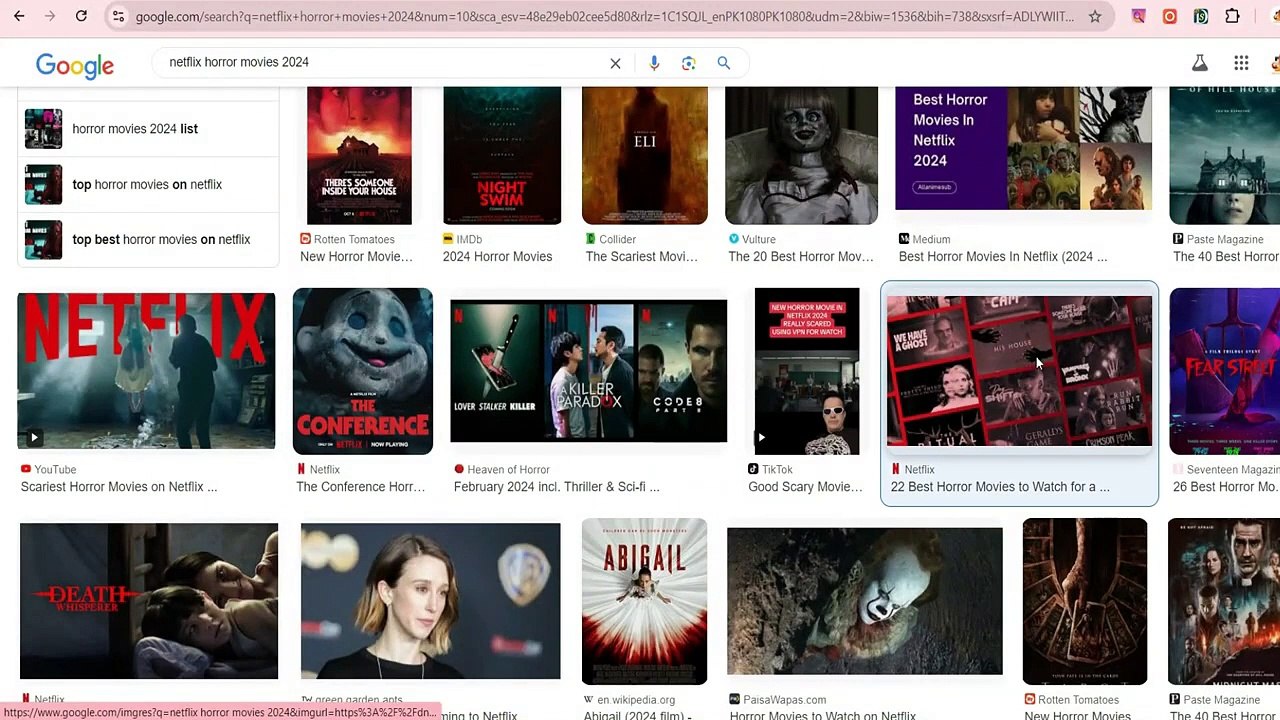The height and width of the screenshot is (720, 1280).
Task: Click the 'PaisaWapas.com' source label
Action: point(785,700)
